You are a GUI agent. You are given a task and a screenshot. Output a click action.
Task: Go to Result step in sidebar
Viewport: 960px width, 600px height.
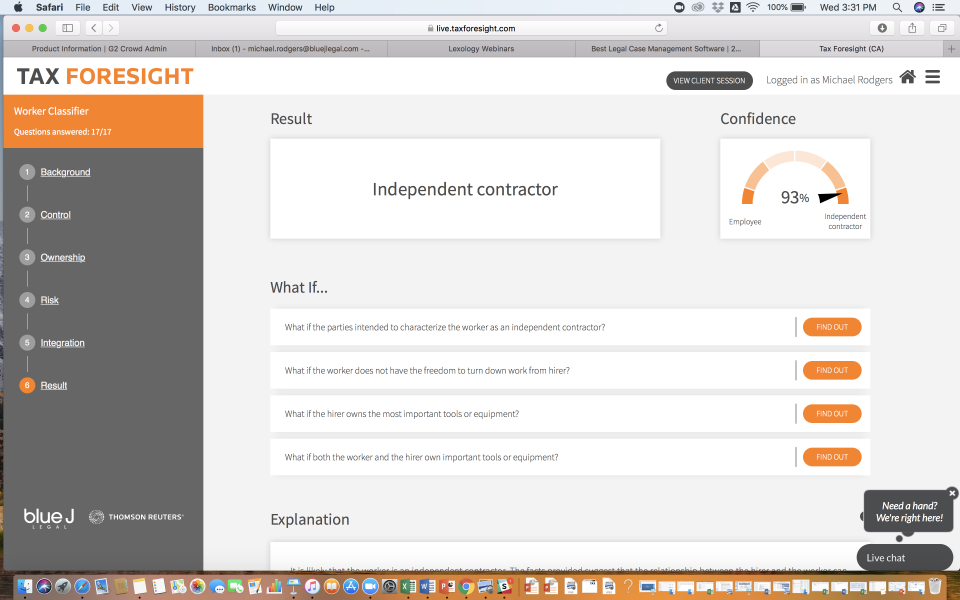click(x=54, y=385)
